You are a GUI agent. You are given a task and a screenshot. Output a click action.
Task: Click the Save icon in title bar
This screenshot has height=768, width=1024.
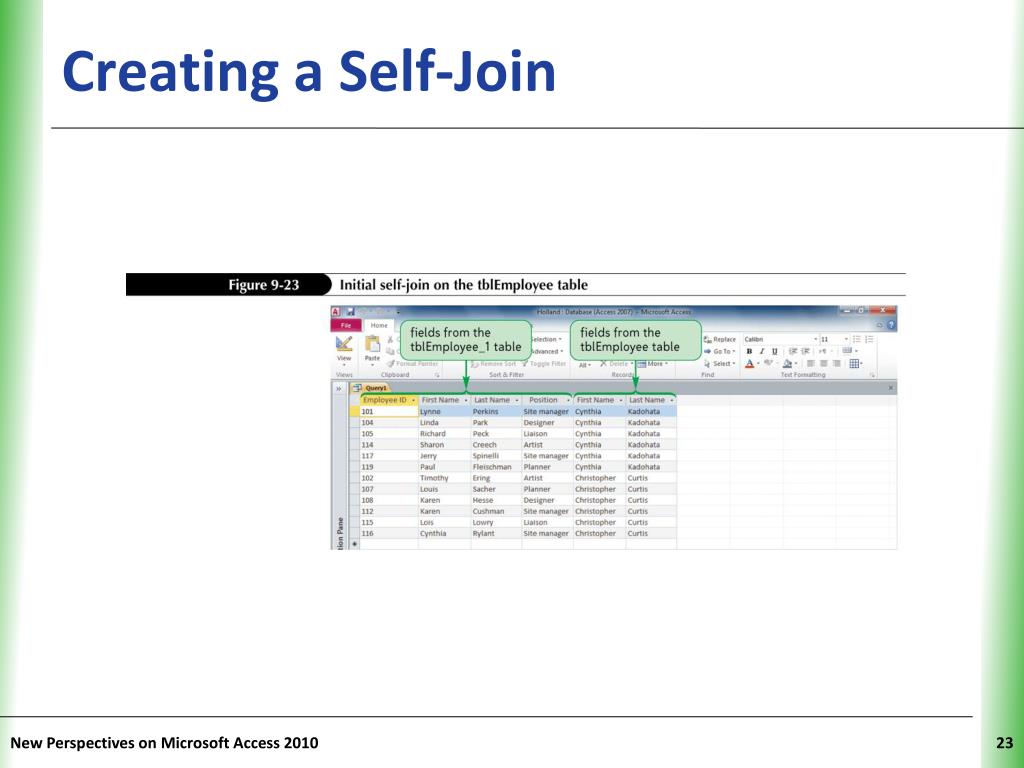(x=351, y=312)
